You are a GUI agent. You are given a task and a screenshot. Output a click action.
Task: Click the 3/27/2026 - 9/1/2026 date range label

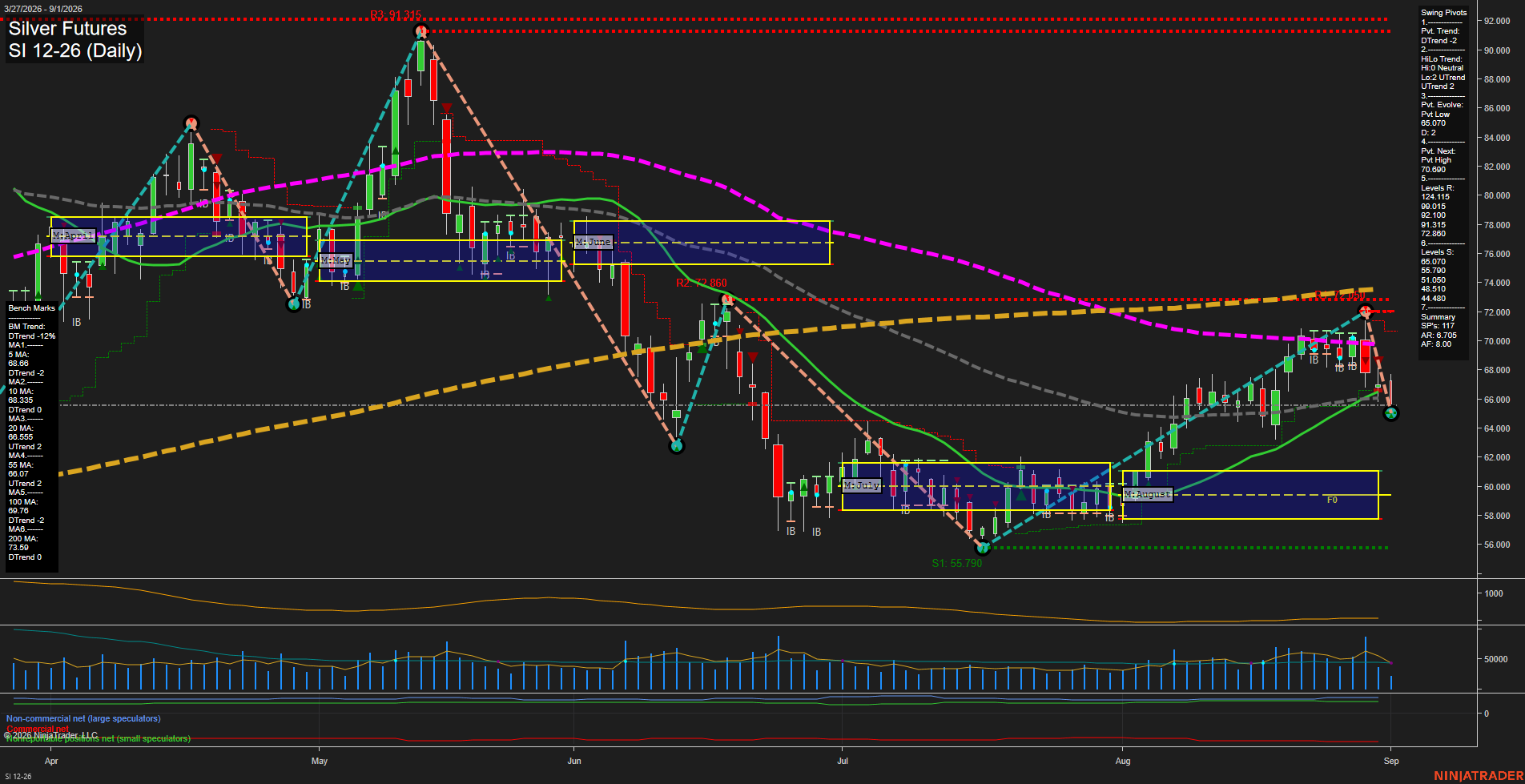coord(42,9)
